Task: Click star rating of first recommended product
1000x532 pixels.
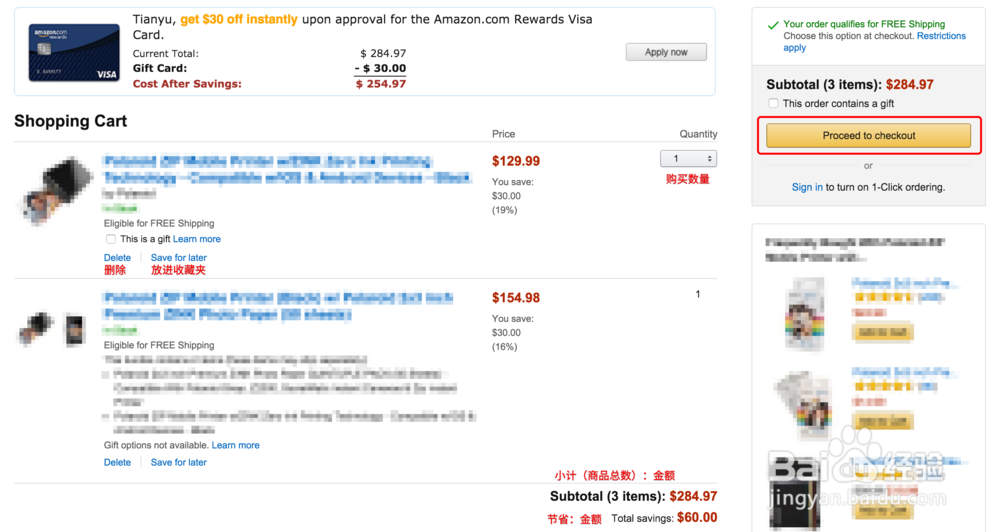Action: [884, 297]
